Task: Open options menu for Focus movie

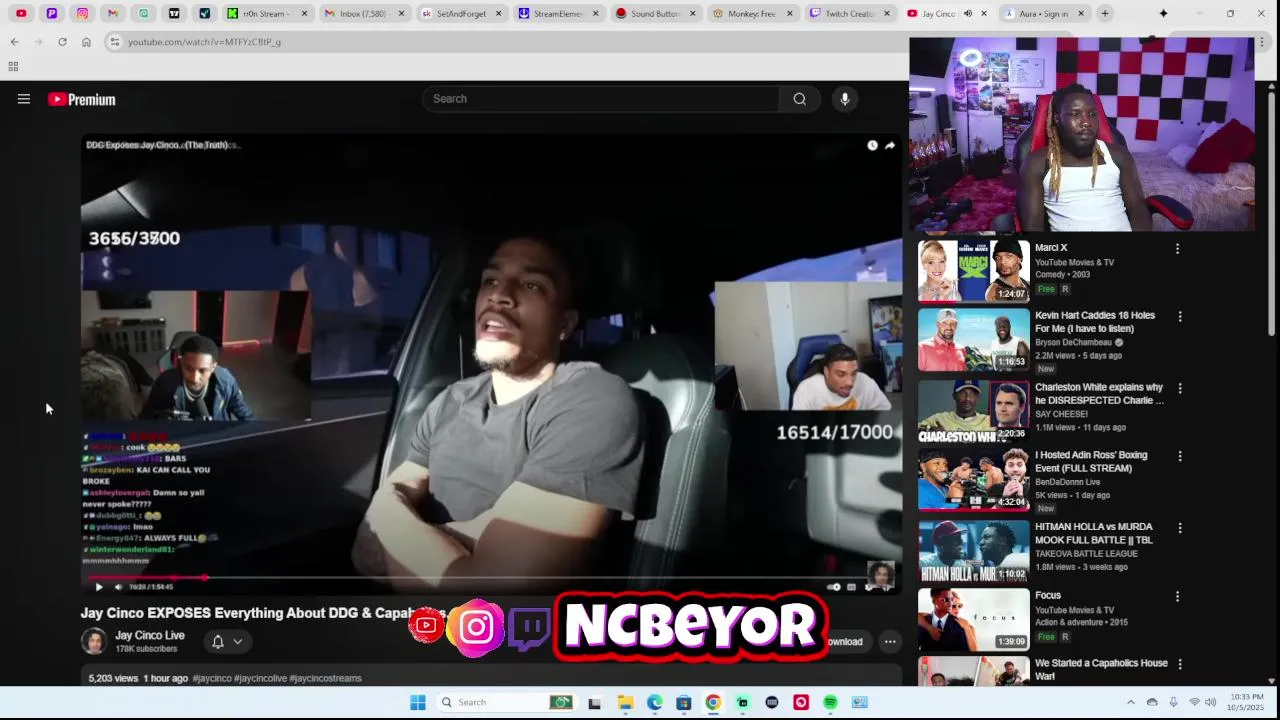Action: click(1177, 596)
